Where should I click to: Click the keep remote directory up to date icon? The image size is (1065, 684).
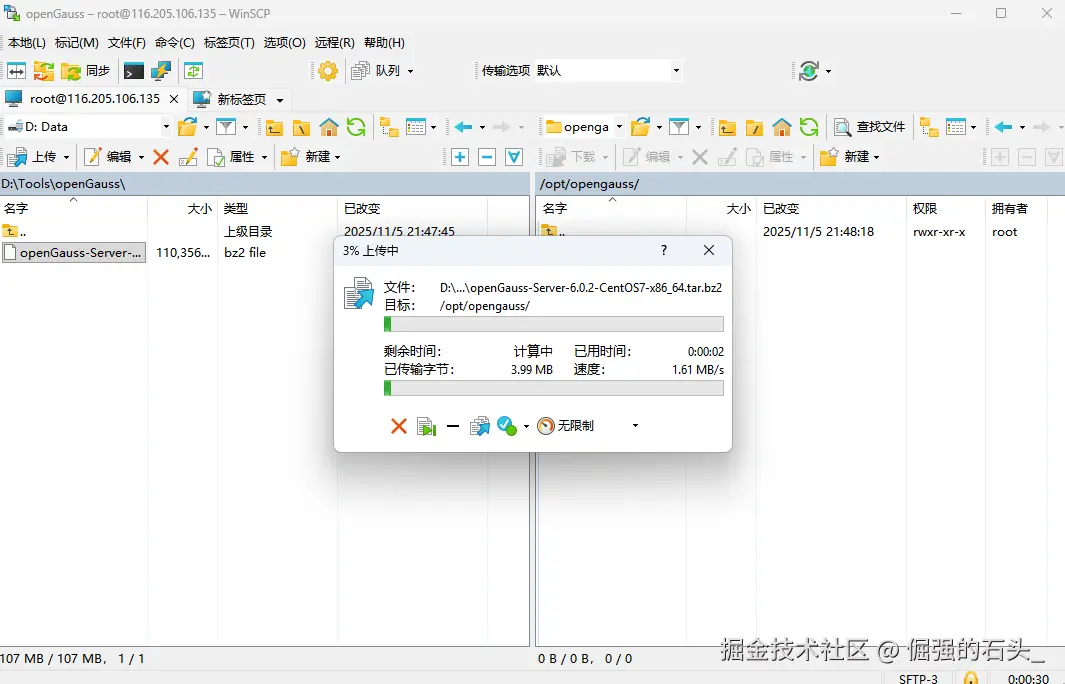coord(194,71)
